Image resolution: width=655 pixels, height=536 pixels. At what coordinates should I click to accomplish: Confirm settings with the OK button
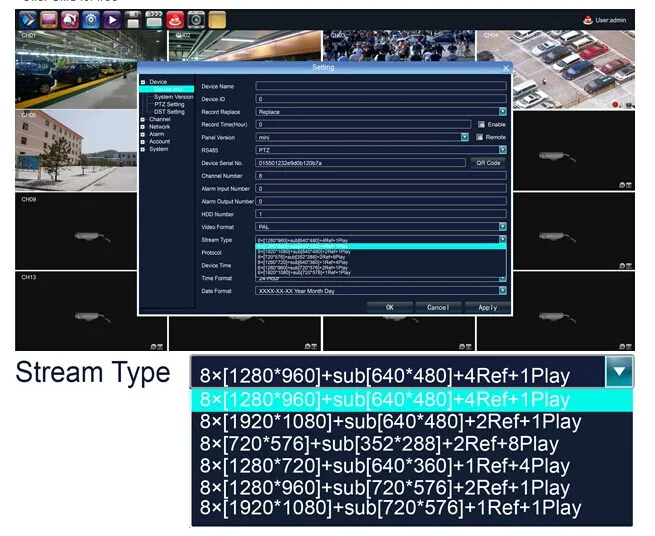tap(389, 307)
